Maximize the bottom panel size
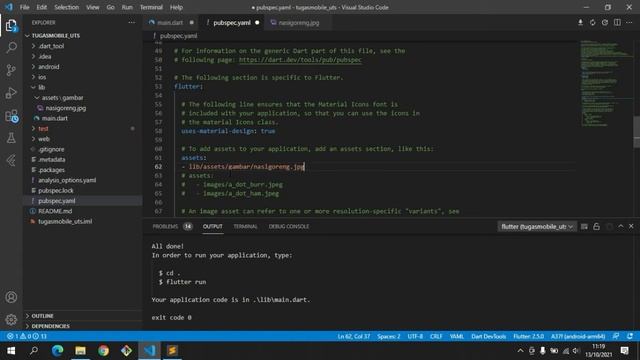 pyautogui.click(x=620, y=226)
